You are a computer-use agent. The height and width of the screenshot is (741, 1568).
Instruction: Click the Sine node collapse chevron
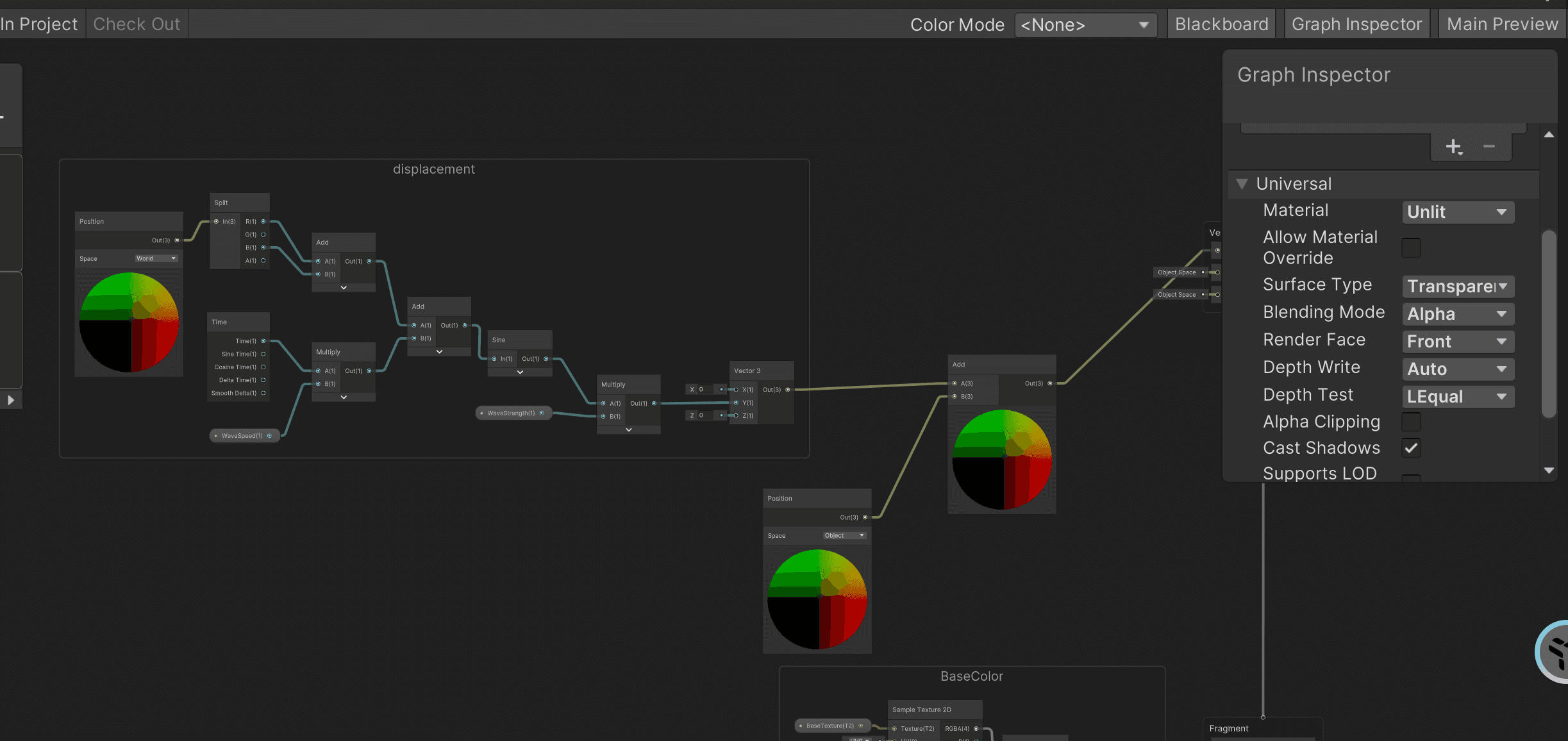point(520,372)
